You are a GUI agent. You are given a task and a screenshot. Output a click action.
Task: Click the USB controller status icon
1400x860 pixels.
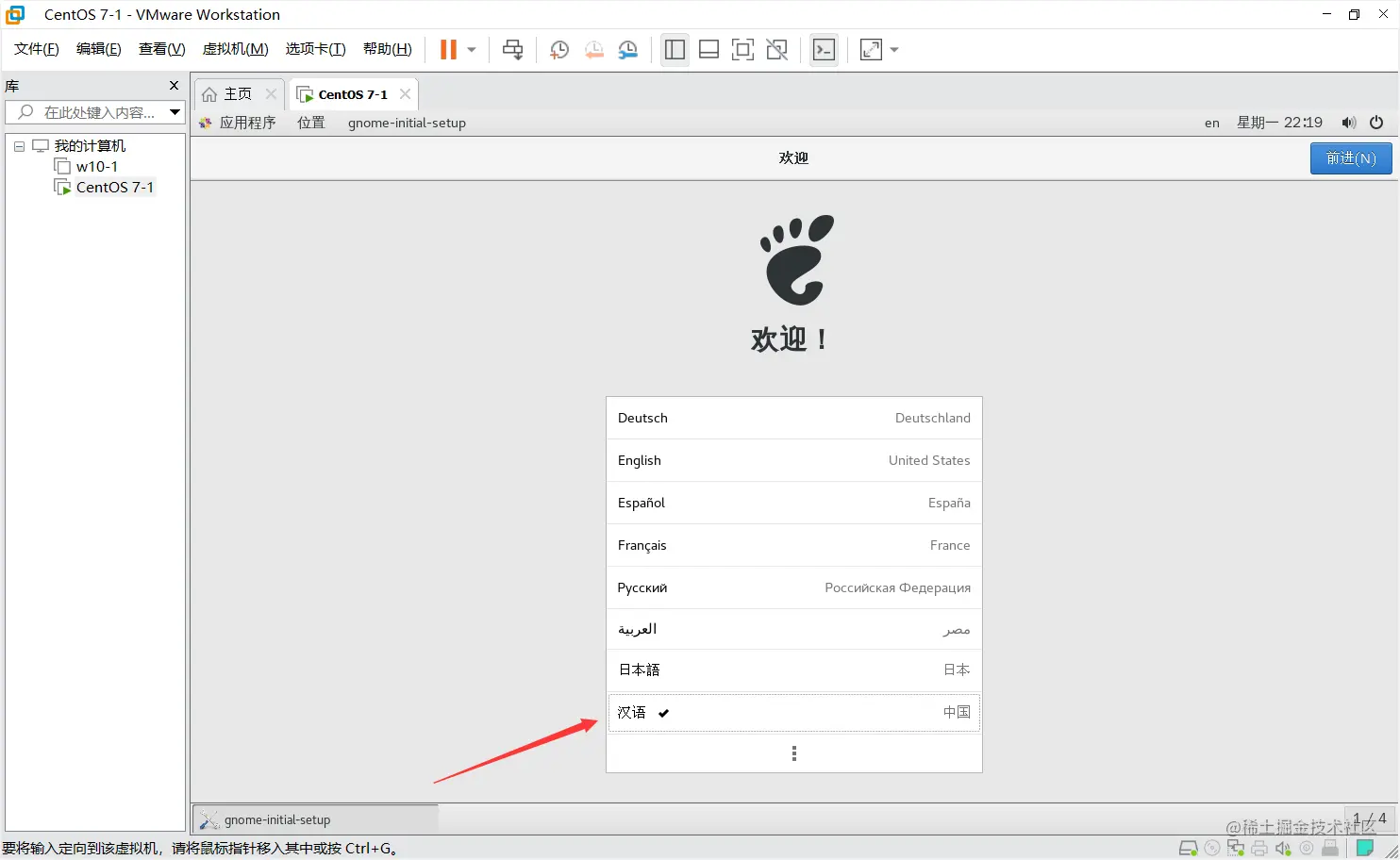(x=1330, y=849)
